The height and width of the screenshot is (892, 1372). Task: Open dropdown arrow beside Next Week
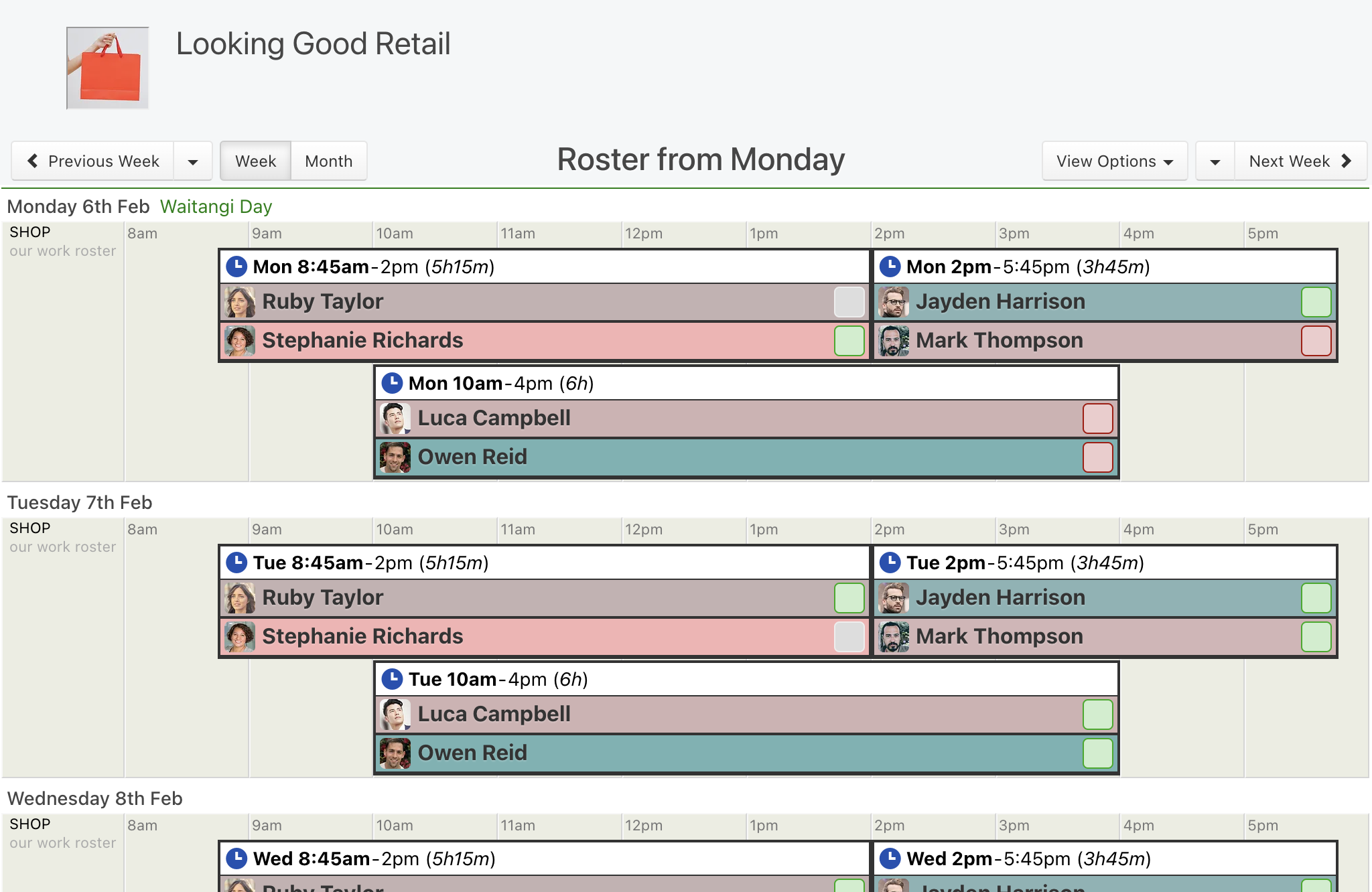1215,161
